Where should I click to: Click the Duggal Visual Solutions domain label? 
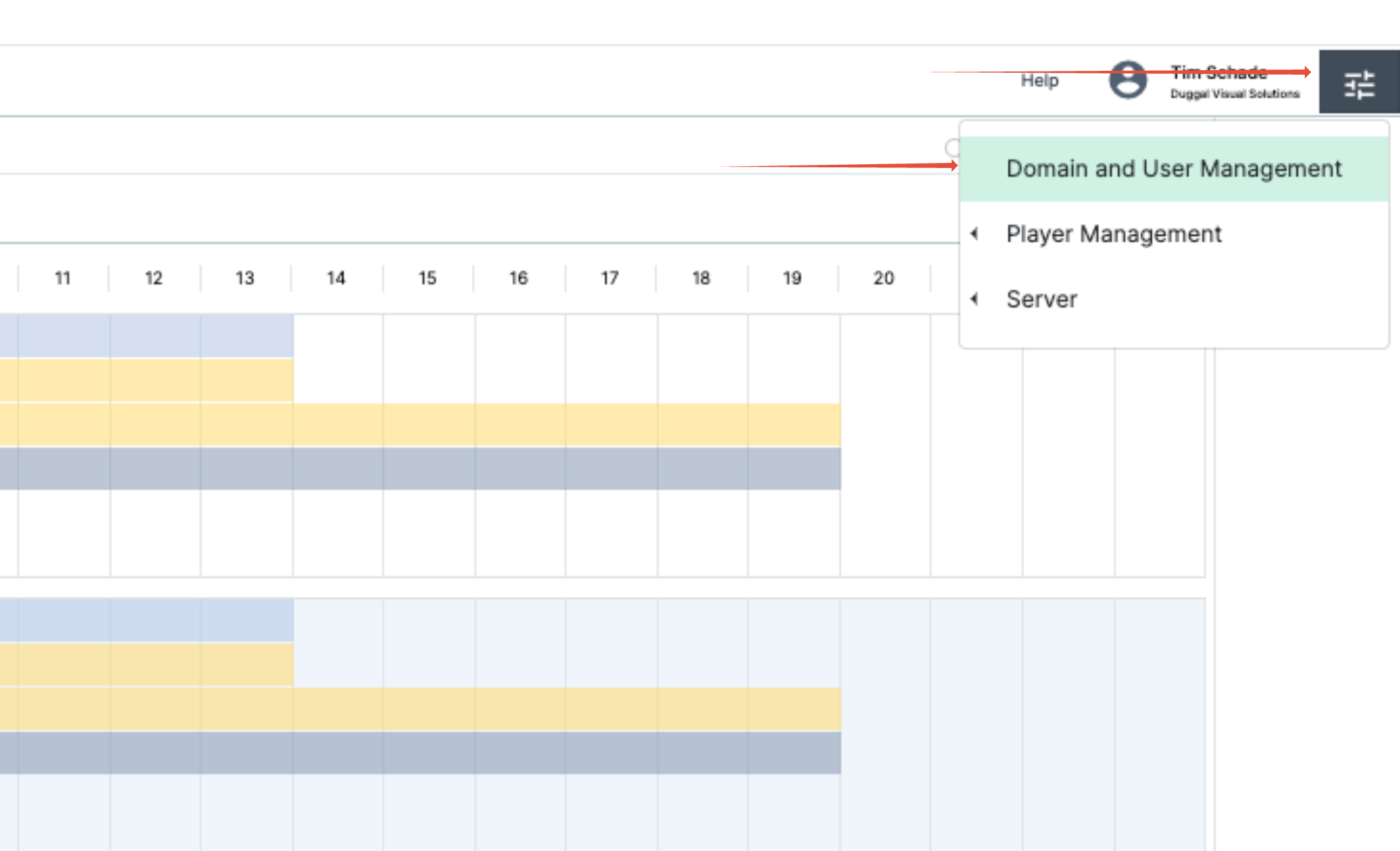(1234, 94)
